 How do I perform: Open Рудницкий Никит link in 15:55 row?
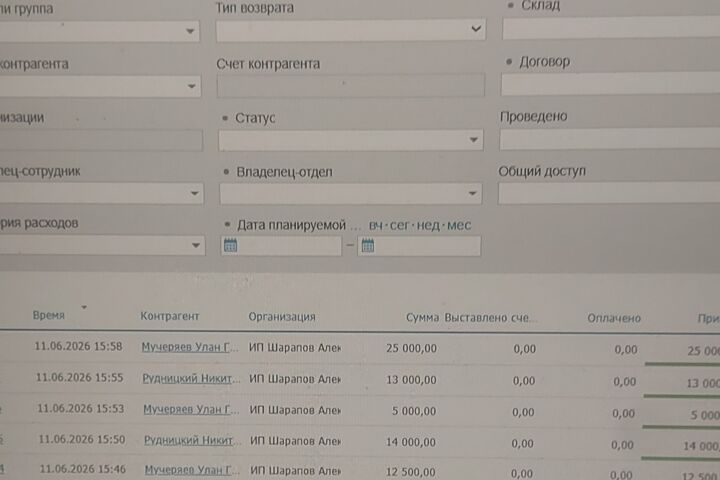[191, 378]
